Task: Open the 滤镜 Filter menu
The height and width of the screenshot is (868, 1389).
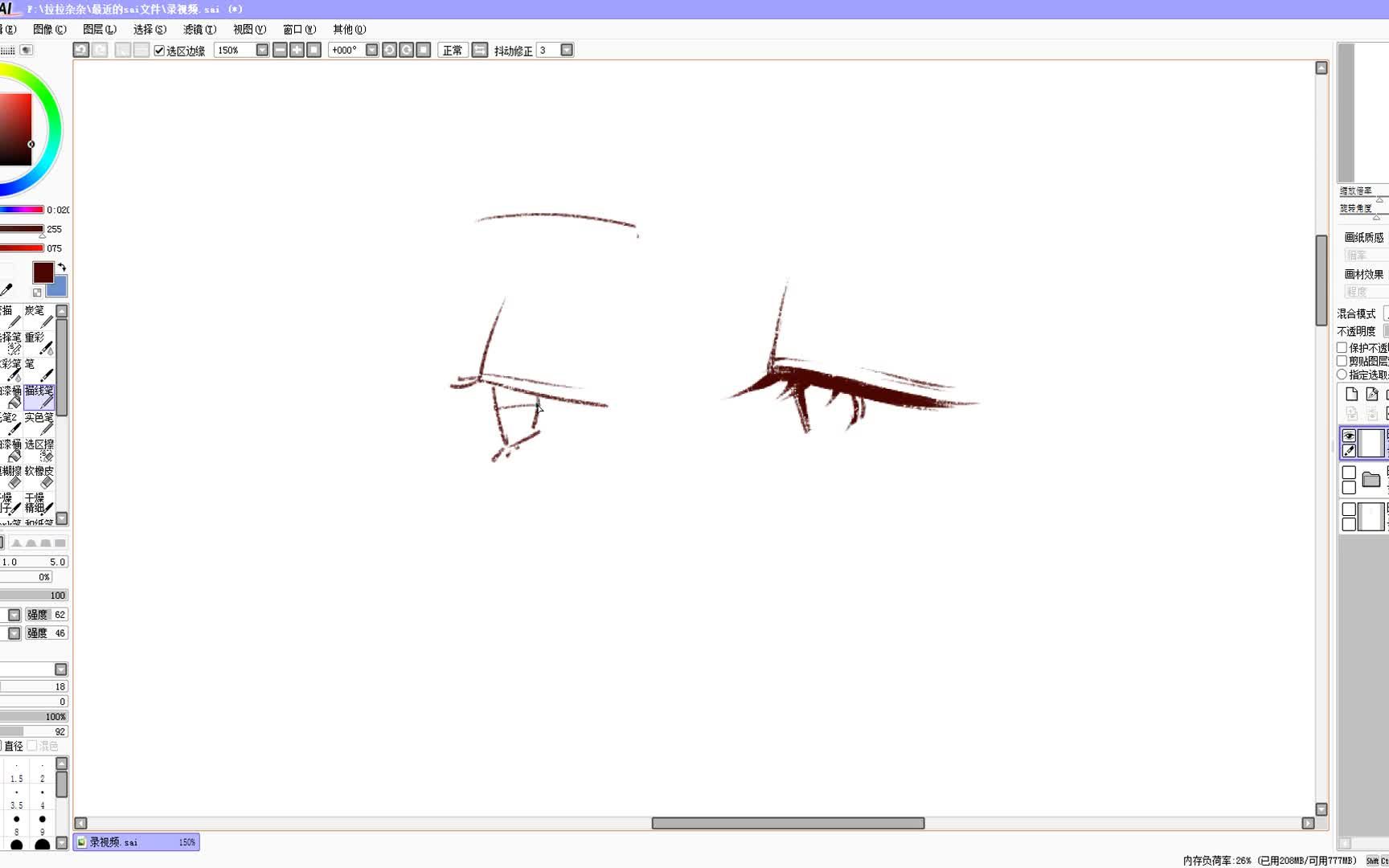Action: point(199,29)
